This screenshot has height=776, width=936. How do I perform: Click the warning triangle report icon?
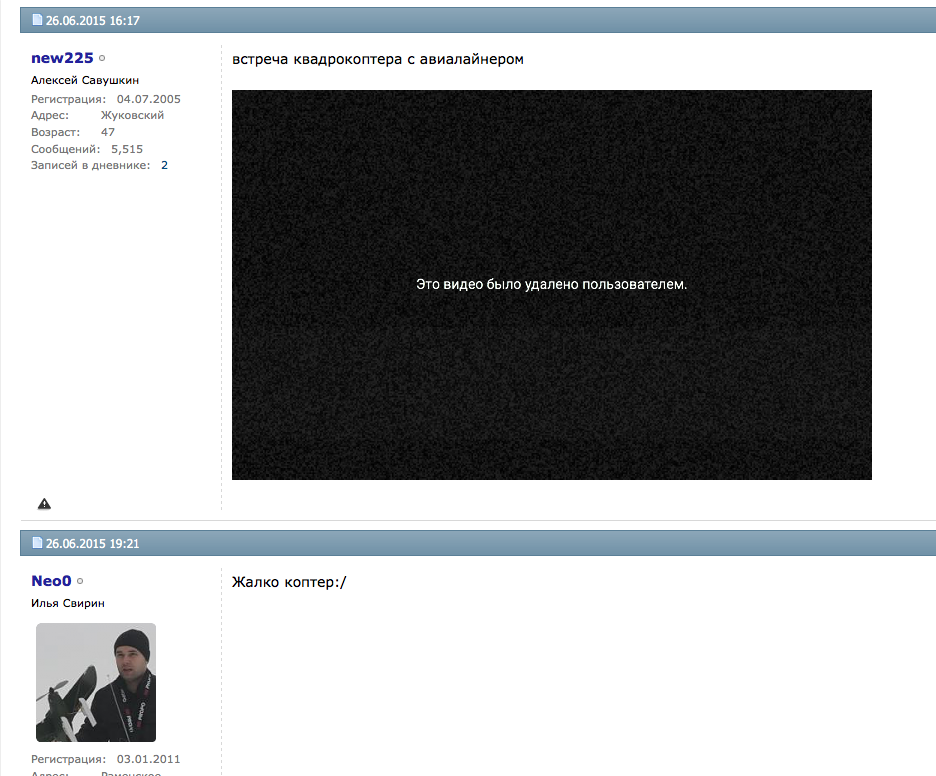pos(44,504)
